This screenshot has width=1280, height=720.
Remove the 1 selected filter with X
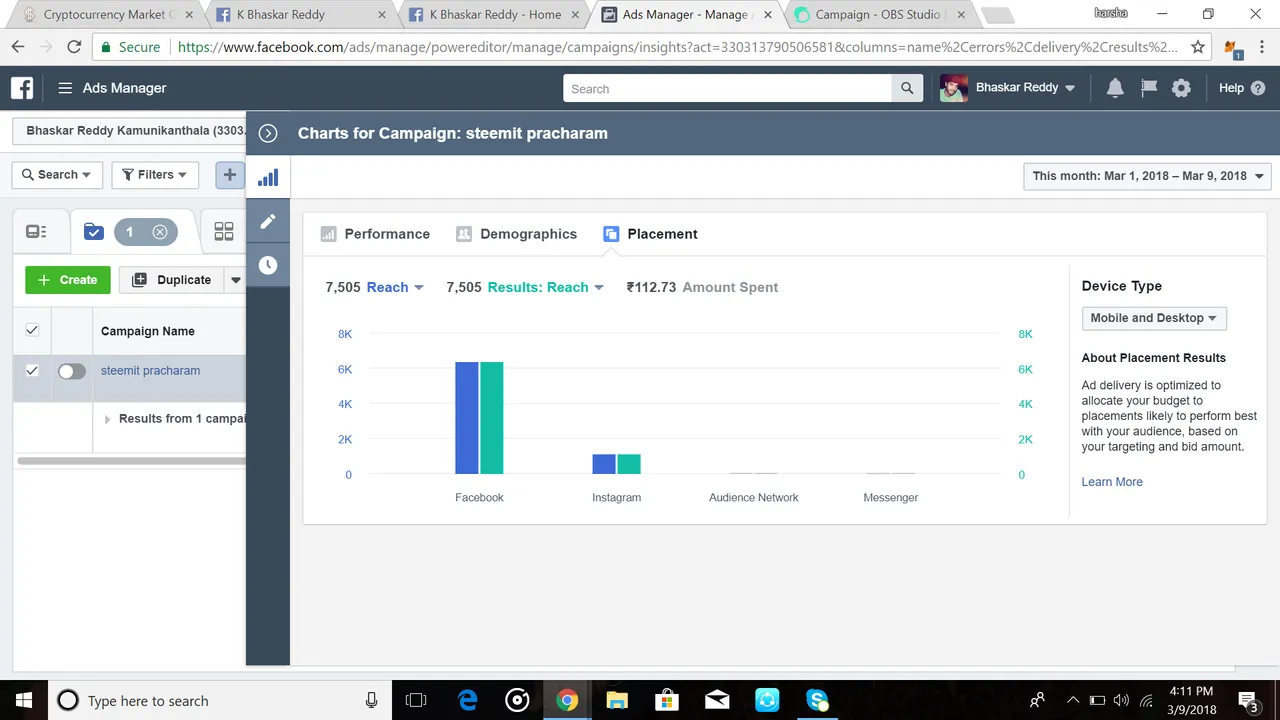[x=160, y=232]
